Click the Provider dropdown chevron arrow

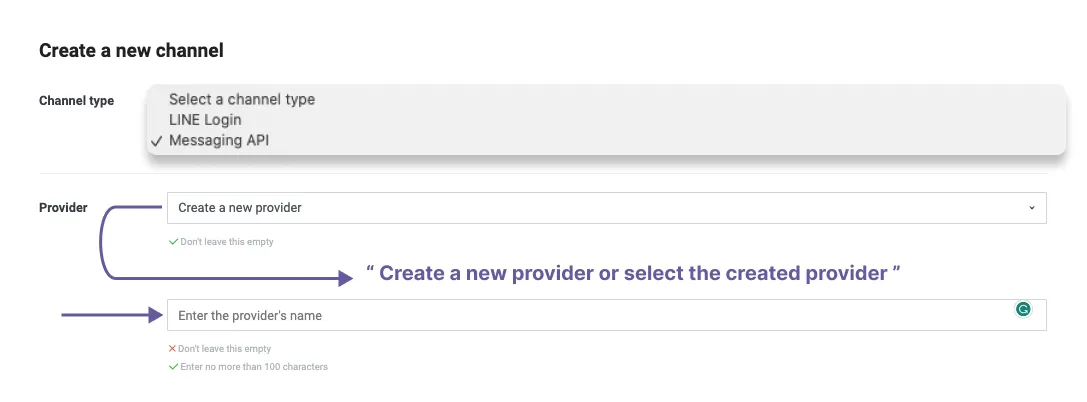1032,208
